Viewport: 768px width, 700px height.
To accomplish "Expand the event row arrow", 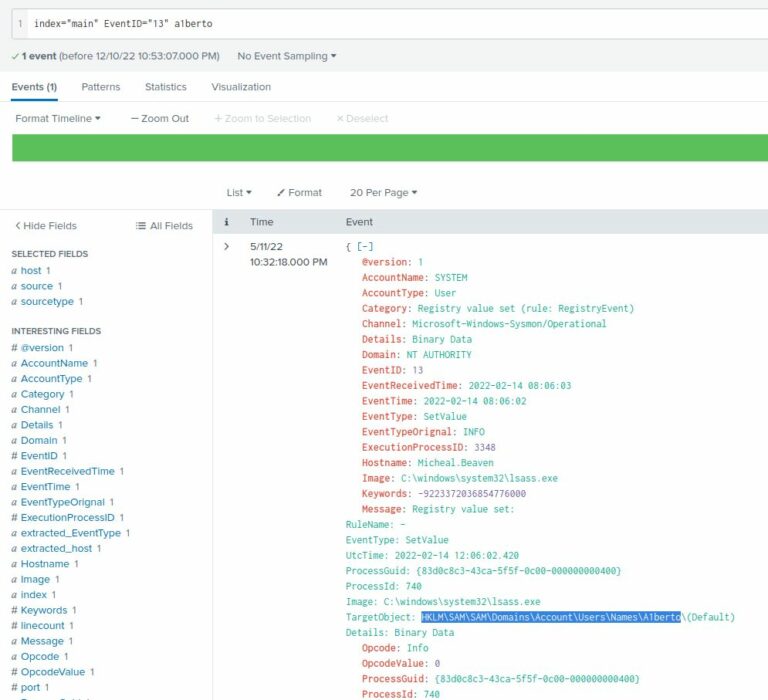I will [226, 246].
